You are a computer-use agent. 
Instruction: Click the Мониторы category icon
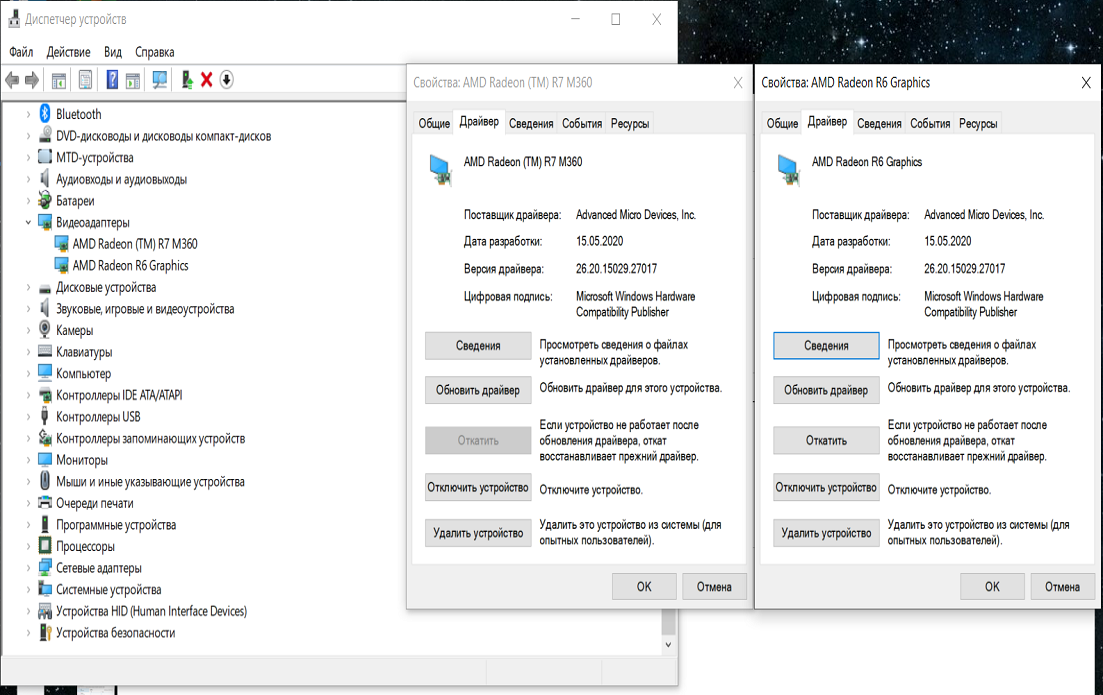tap(45, 459)
